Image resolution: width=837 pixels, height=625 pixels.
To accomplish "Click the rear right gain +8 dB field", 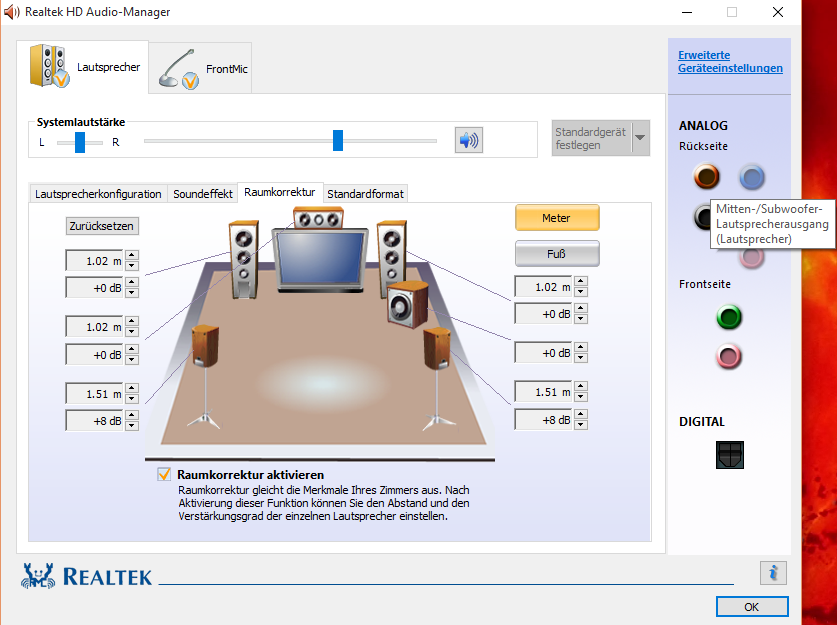I will (543, 420).
